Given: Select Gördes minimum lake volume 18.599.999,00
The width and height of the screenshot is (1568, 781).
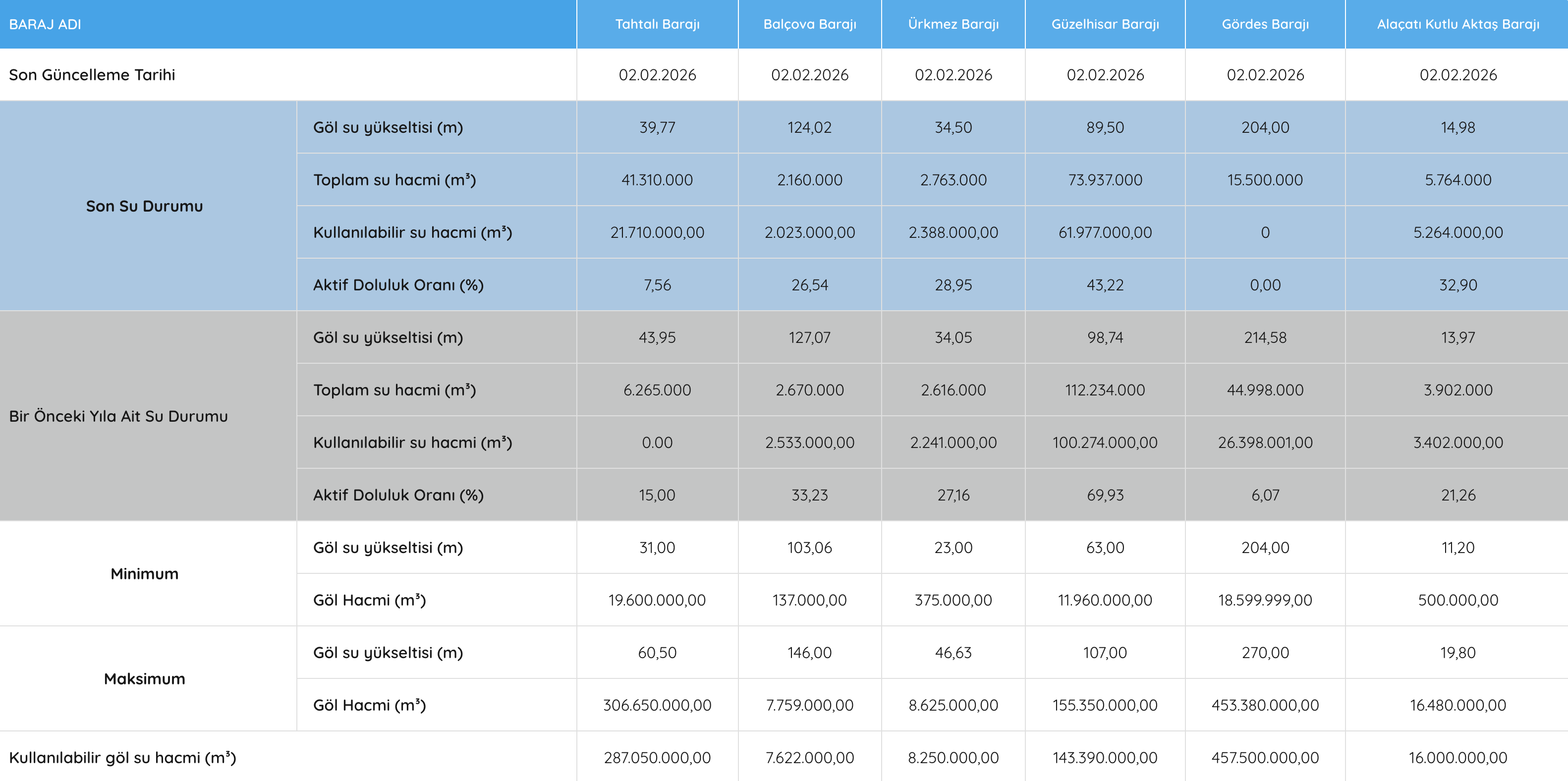Looking at the screenshot, I should tap(1265, 600).
